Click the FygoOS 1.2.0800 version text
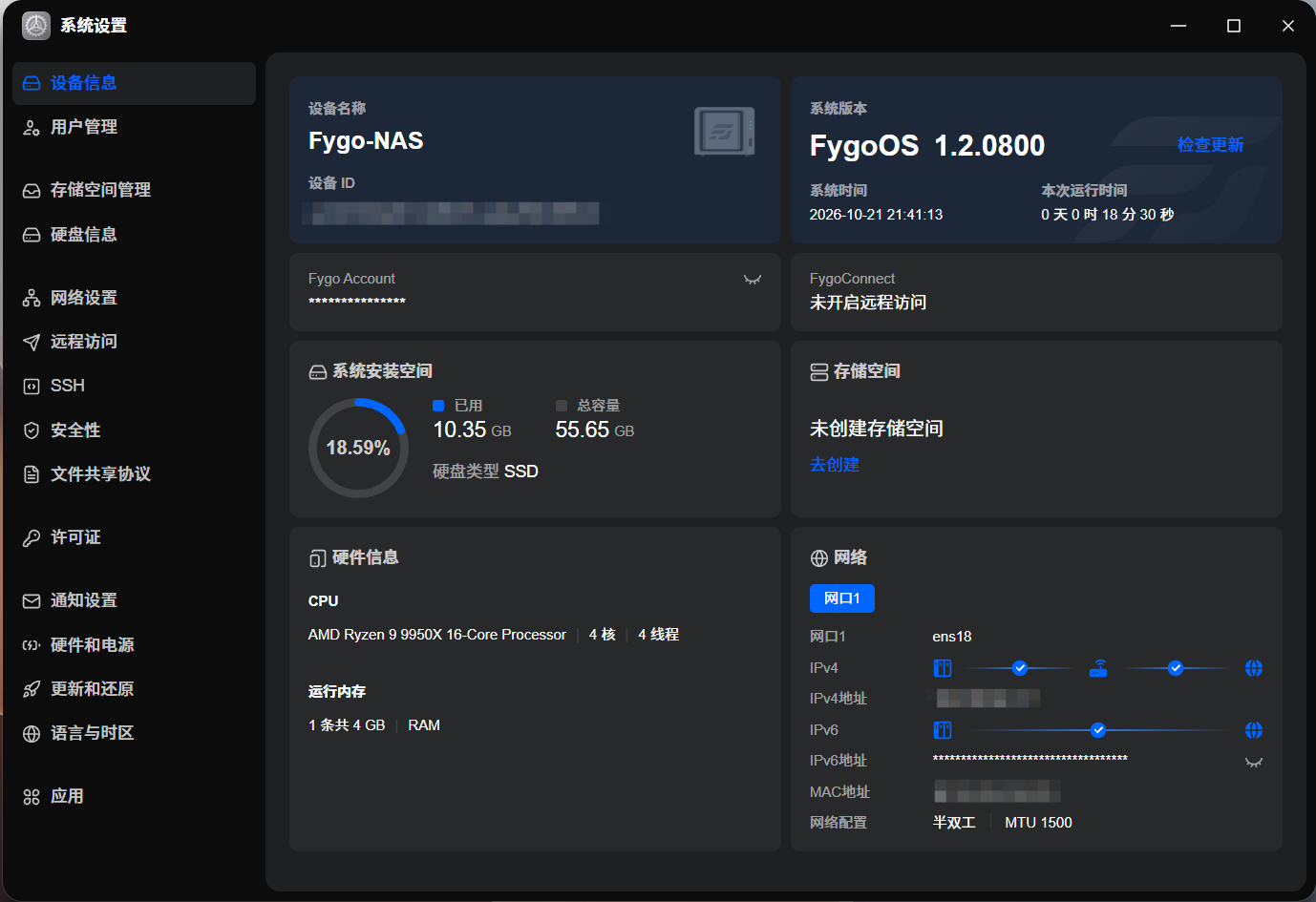This screenshot has width=1316, height=902. point(927,145)
